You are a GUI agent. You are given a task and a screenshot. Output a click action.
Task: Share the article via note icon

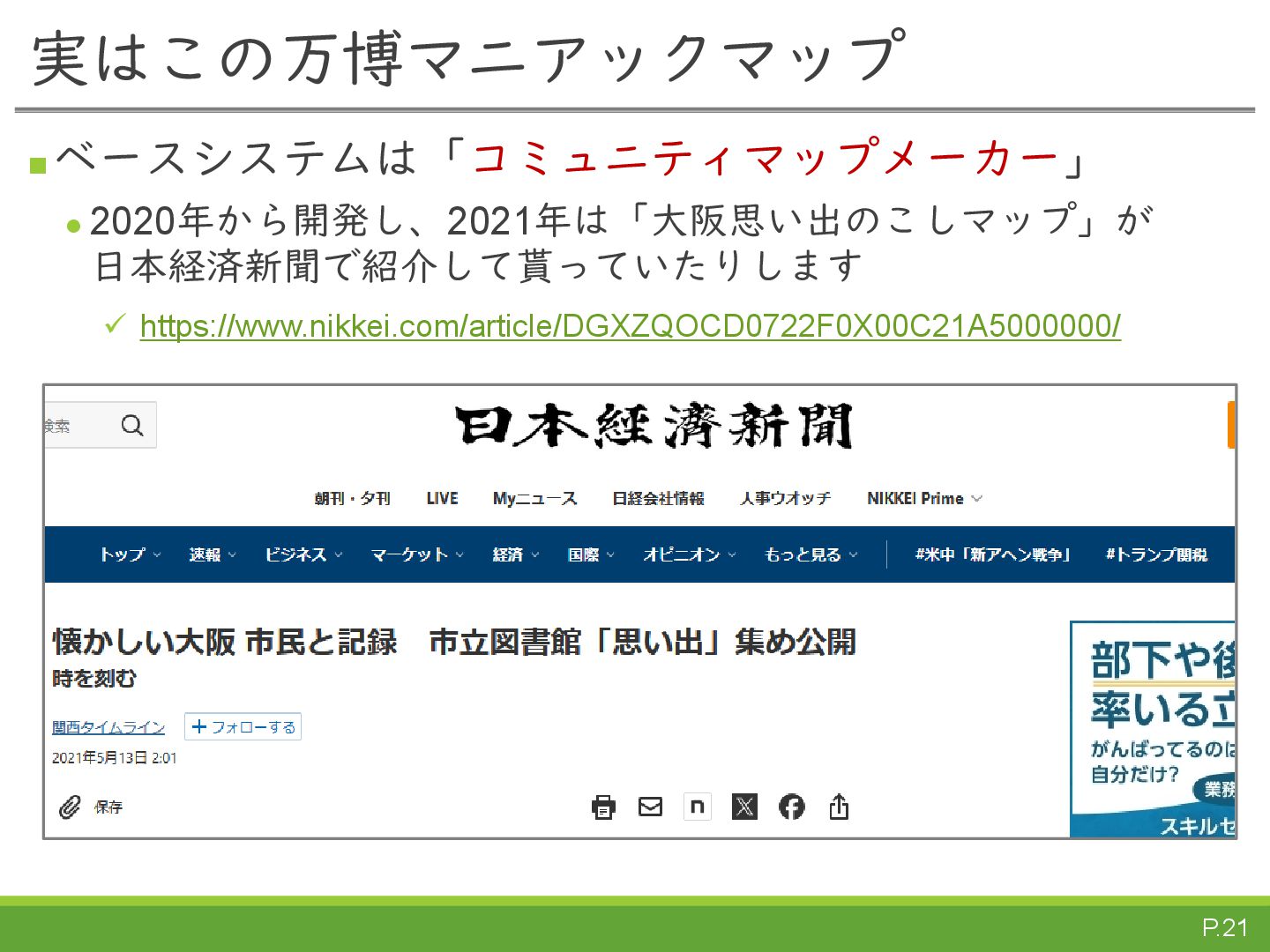coord(698,807)
